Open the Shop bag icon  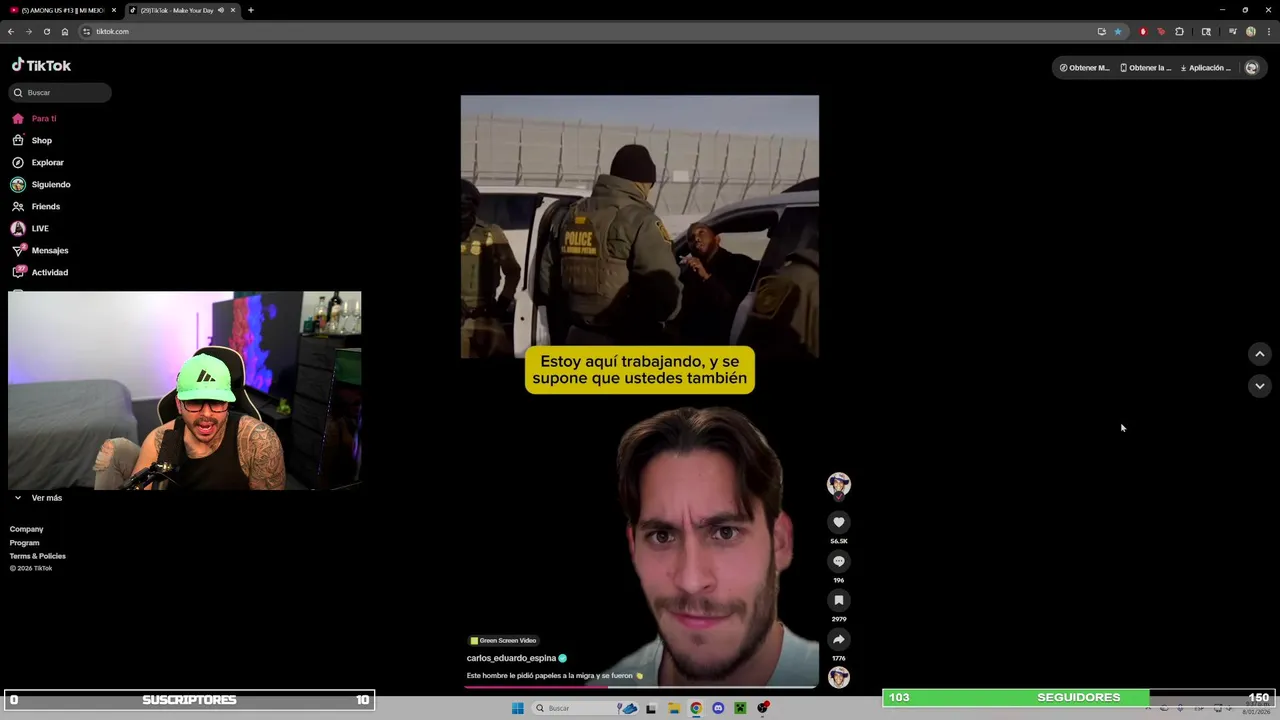18,140
